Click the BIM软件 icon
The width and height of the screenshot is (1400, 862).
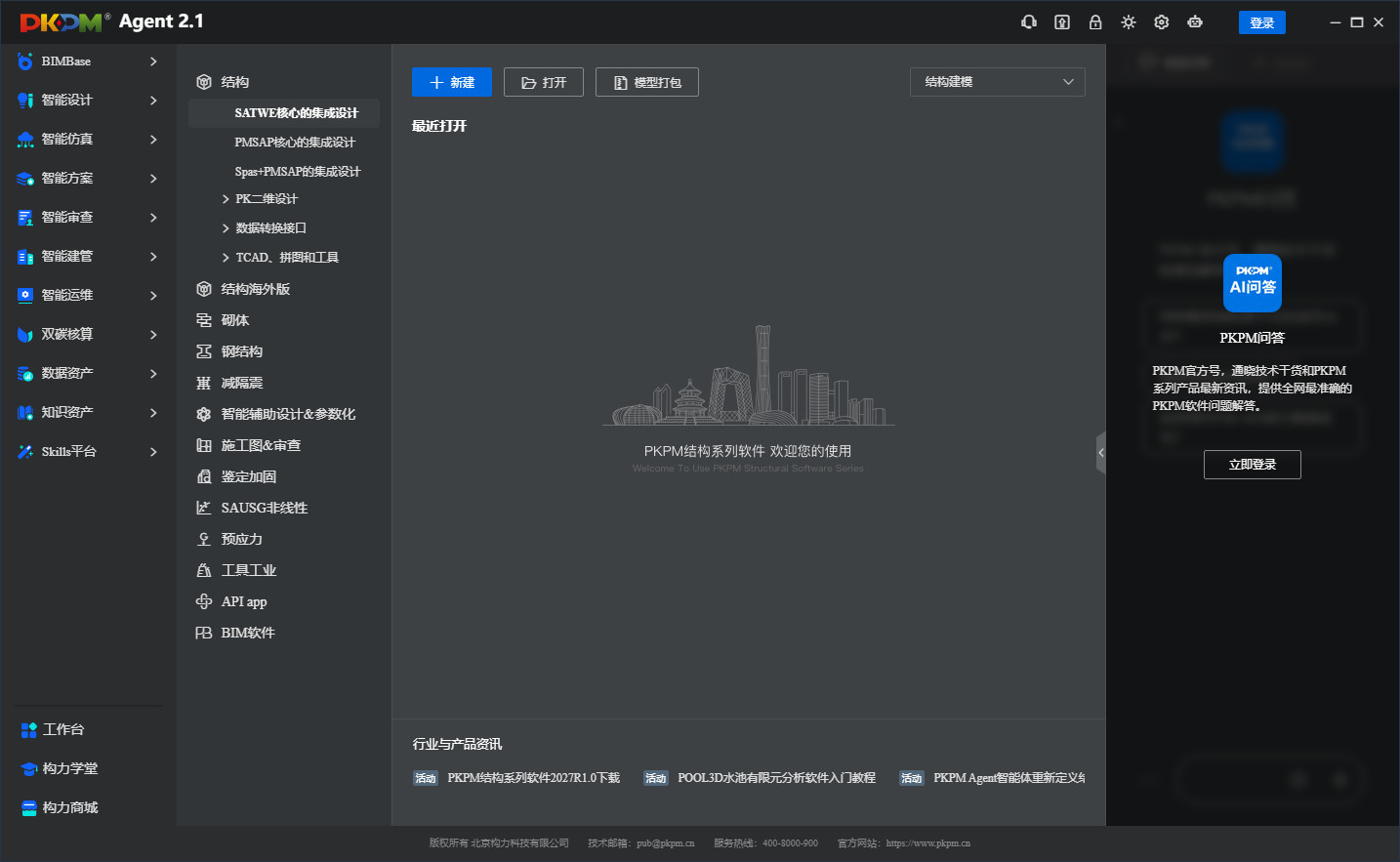[x=204, y=633]
